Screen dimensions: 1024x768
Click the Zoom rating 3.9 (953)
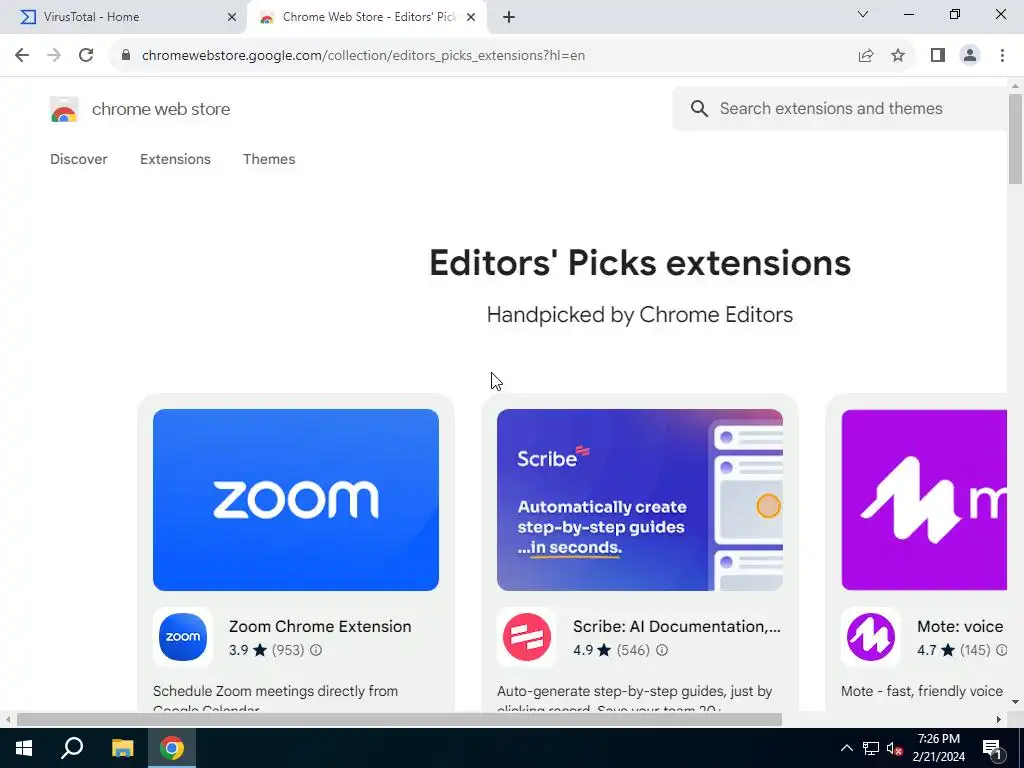pyautogui.click(x=266, y=650)
